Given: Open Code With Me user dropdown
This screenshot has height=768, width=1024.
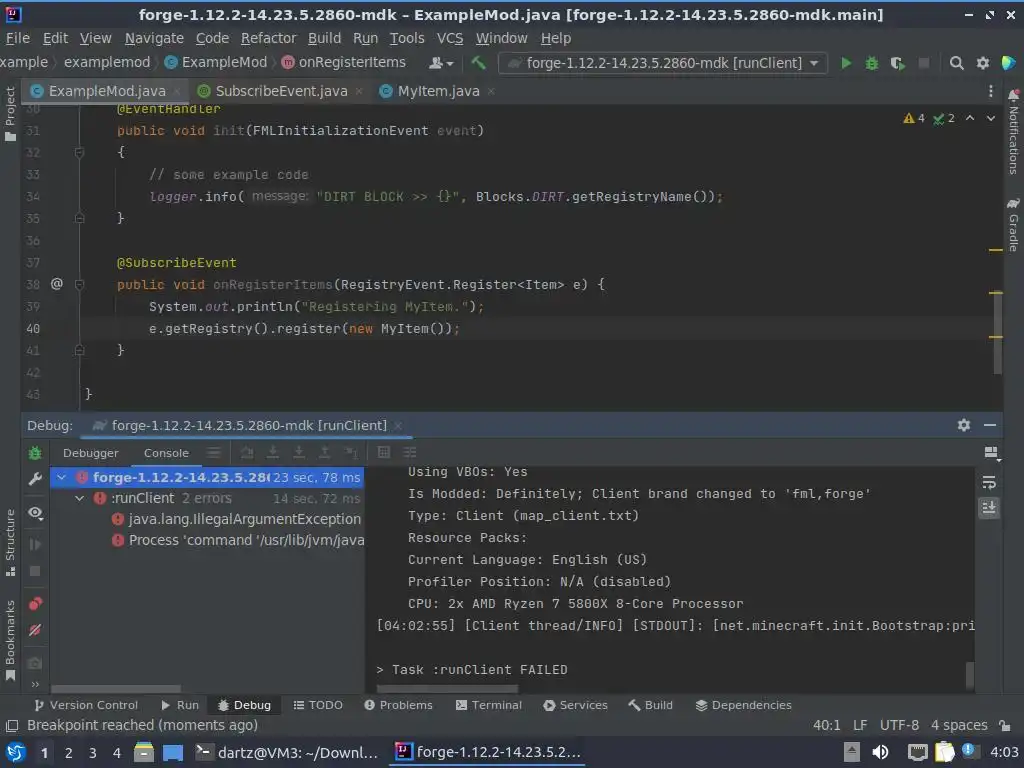Looking at the screenshot, I should point(441,63).
